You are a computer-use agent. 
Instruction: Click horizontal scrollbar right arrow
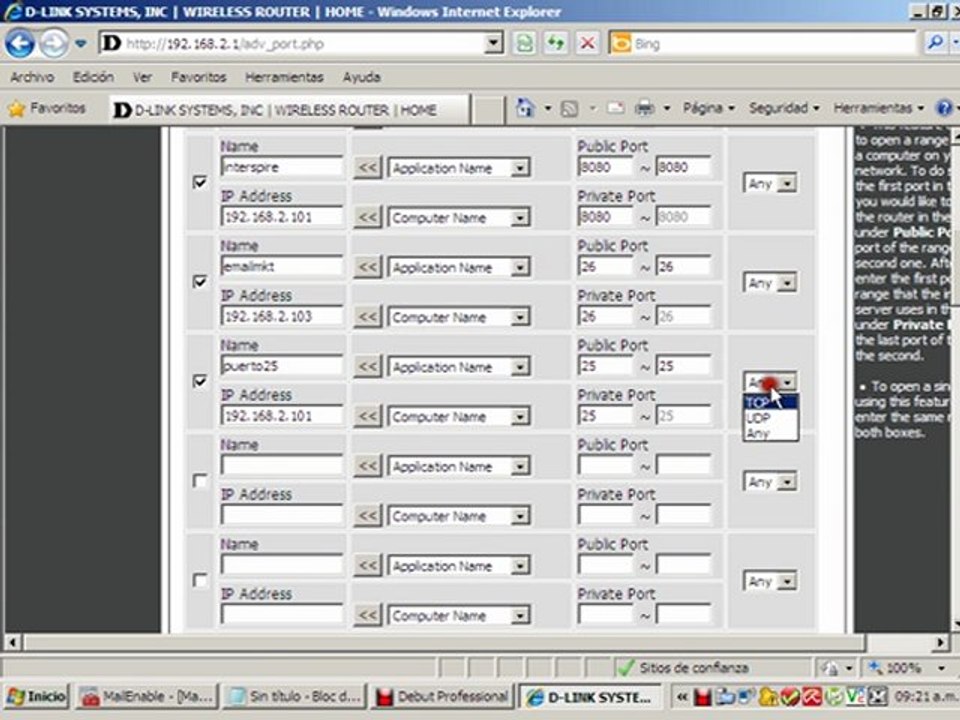click(x=941, y=642)
